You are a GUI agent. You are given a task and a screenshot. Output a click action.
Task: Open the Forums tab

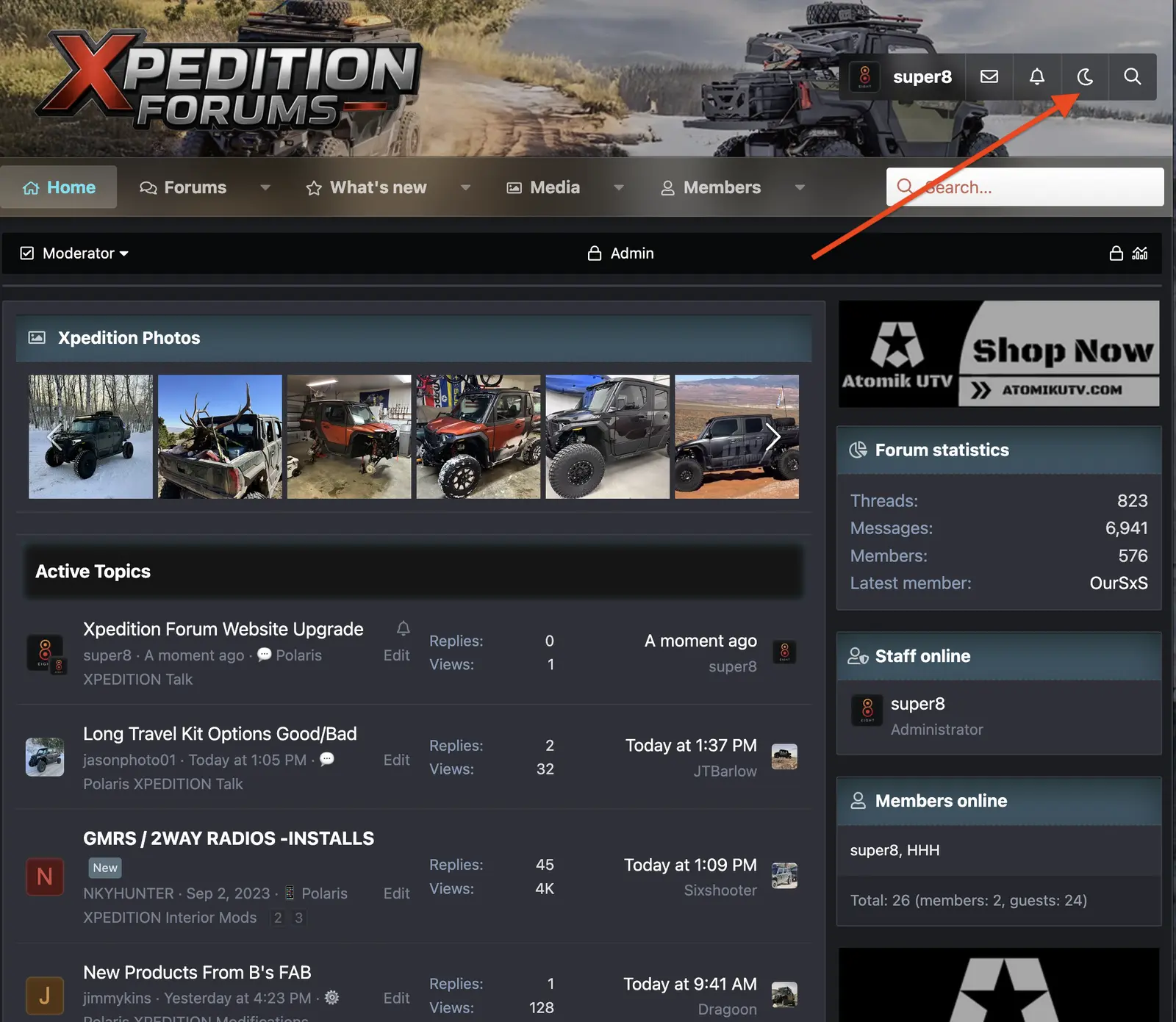[183, 187]
